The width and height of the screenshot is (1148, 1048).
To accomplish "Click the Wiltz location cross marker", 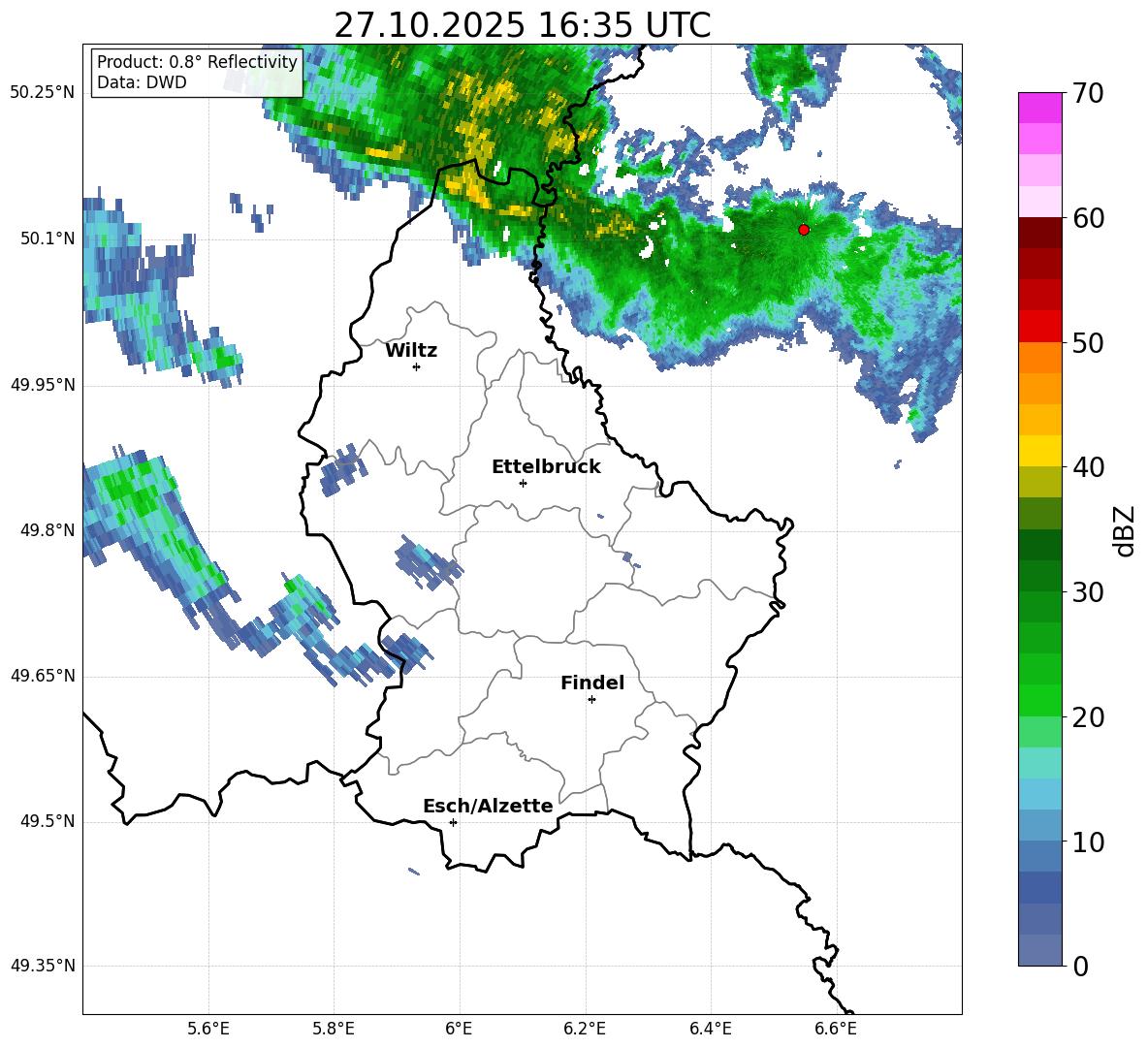I will 417,366.
